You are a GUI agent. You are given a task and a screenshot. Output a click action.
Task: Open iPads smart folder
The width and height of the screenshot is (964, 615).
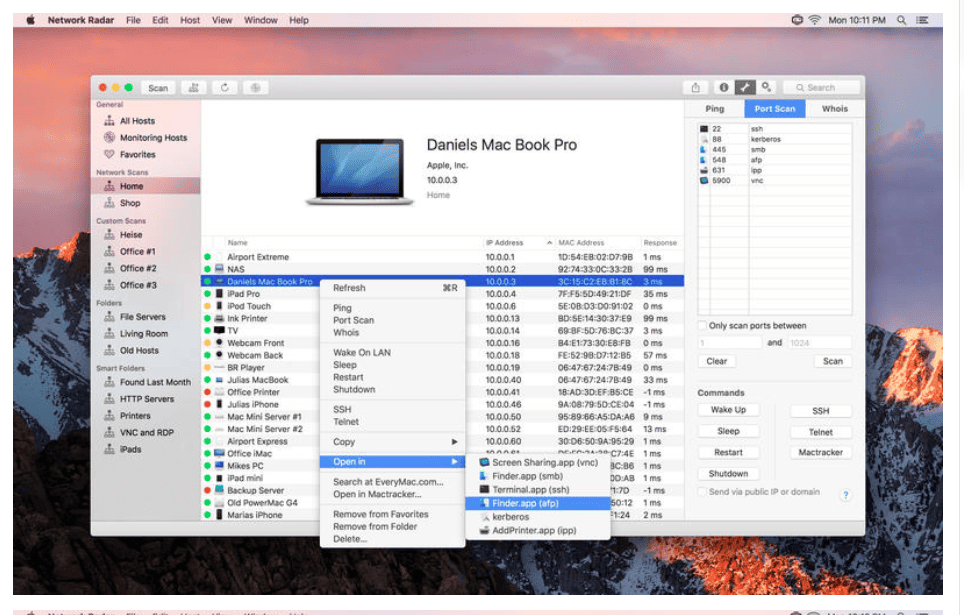point(130,450)
